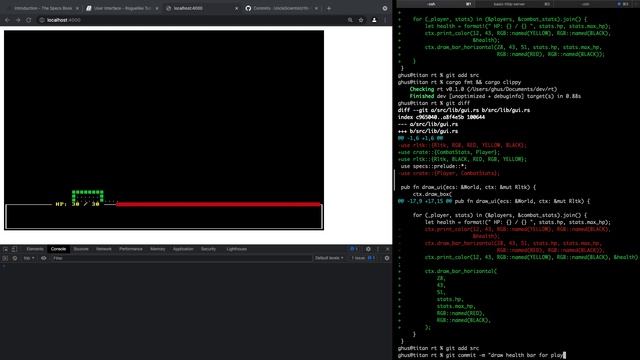Go forward in browser history

point(18,20)
